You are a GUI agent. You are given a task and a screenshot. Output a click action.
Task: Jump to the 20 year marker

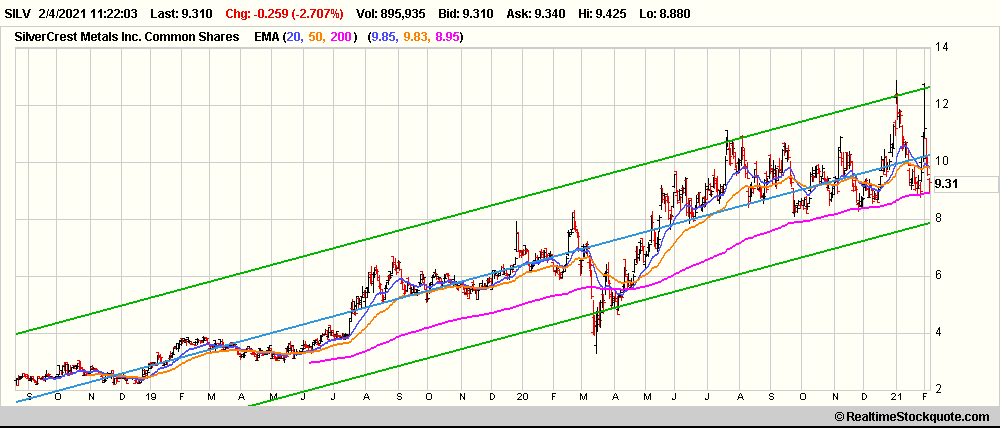pyautogui.click(x=523, y=397)
